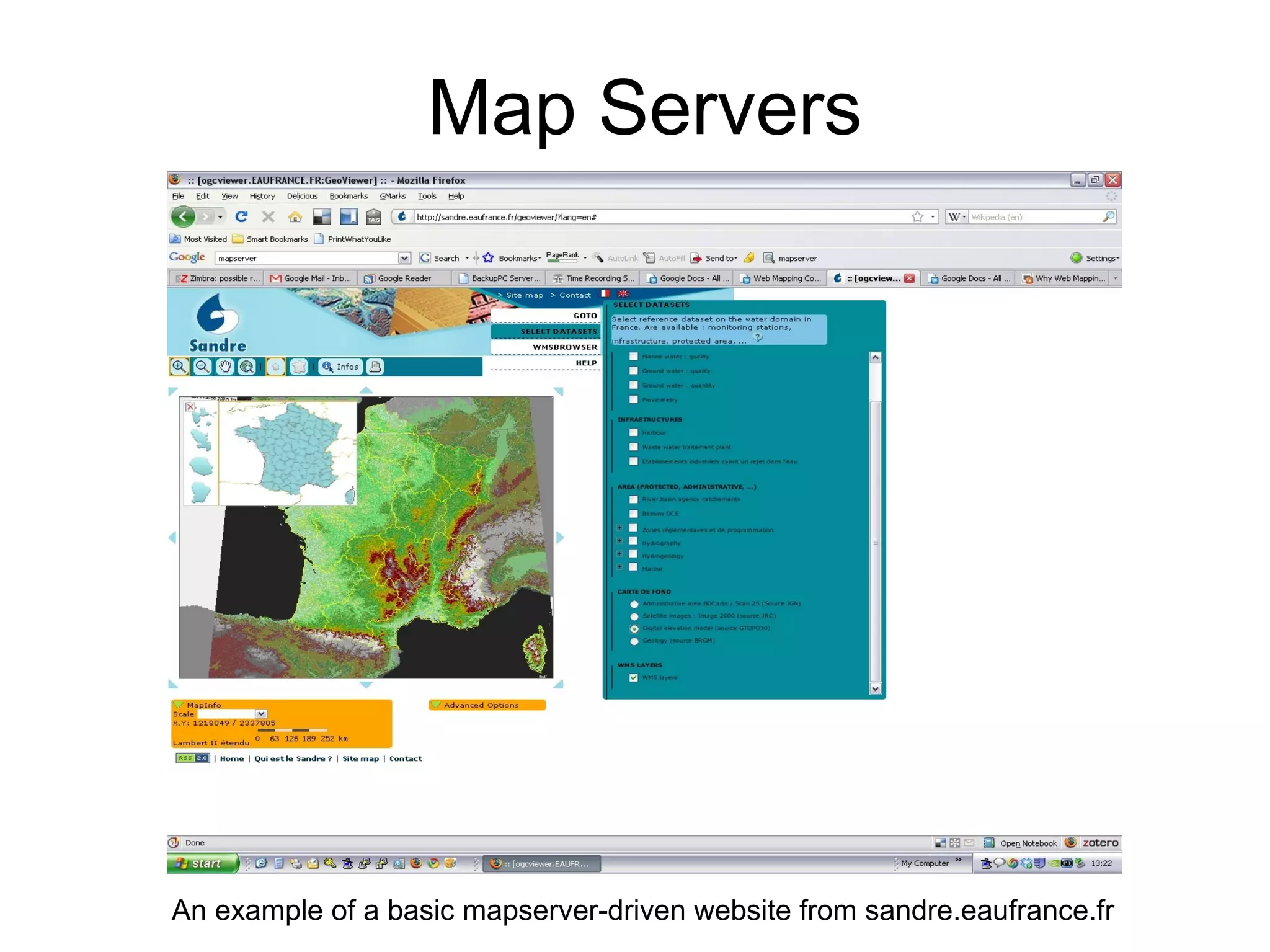1270x952 pixels.
Task: Activate the Infos query tool
Action: coord(340,367)
